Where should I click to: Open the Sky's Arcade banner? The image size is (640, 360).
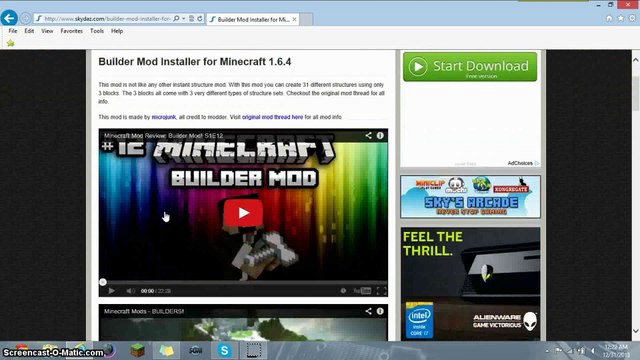[x=470, y=197]
